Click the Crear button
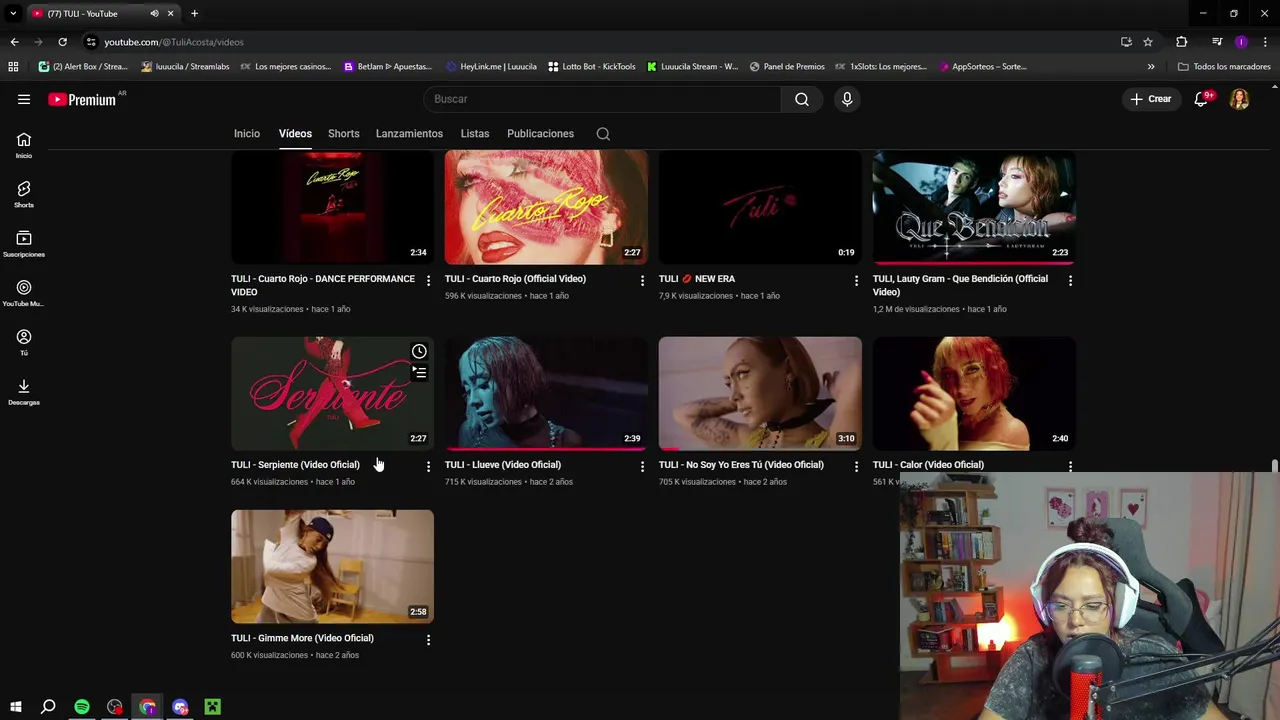This screenshot has height=720, width=1280. (1151, 99)
